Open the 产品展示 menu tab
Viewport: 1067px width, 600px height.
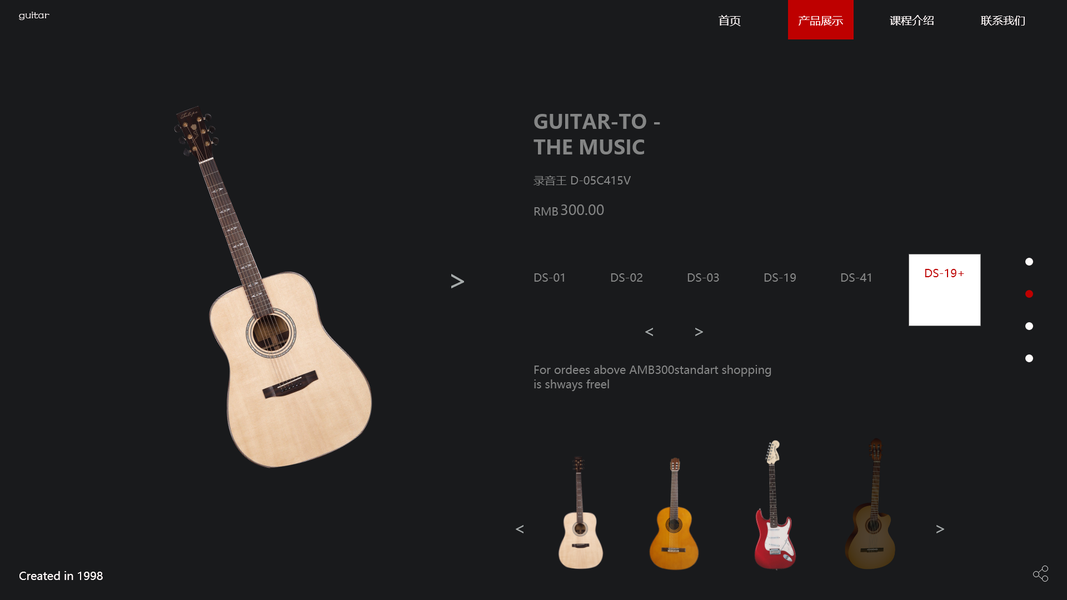point(821,20)
